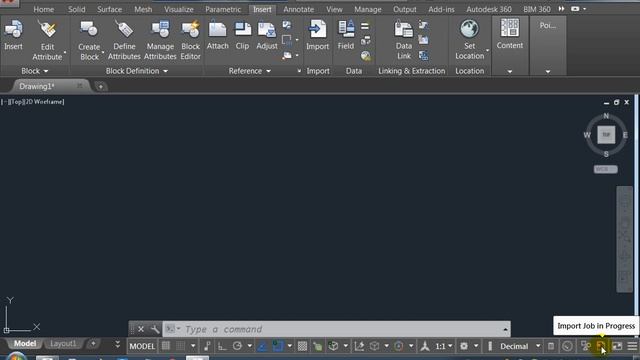The width and height of the screenshot is (640, 360).
Task: Close the command line with X button
Action: pyautogui.click(x=141, y=329)
